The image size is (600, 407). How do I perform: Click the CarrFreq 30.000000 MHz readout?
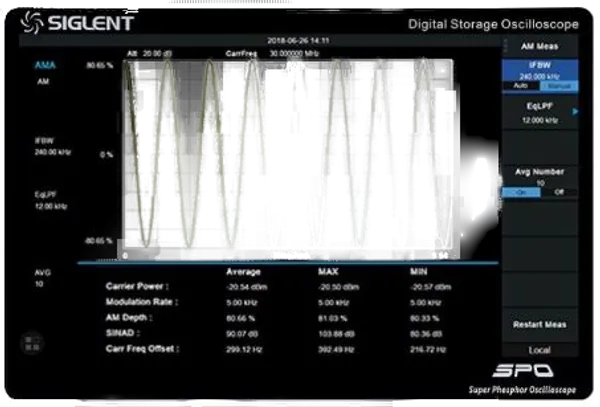click(x=272, y=54)
